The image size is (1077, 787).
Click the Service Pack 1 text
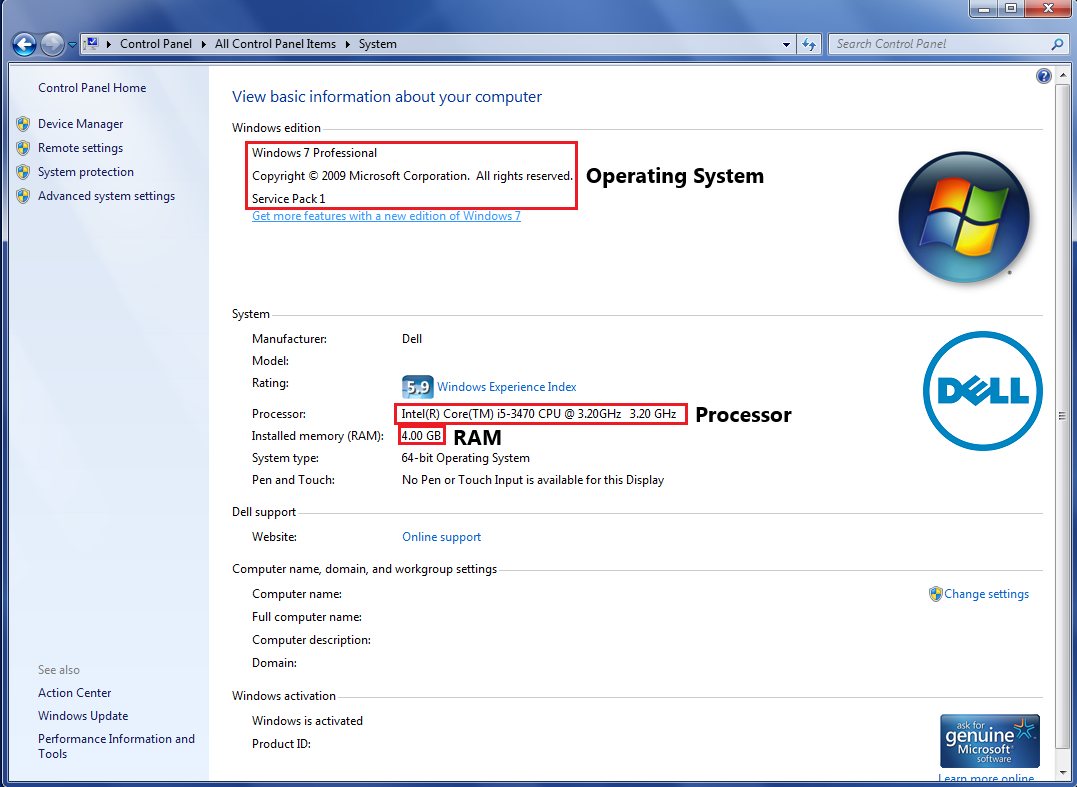click(288, 198)
